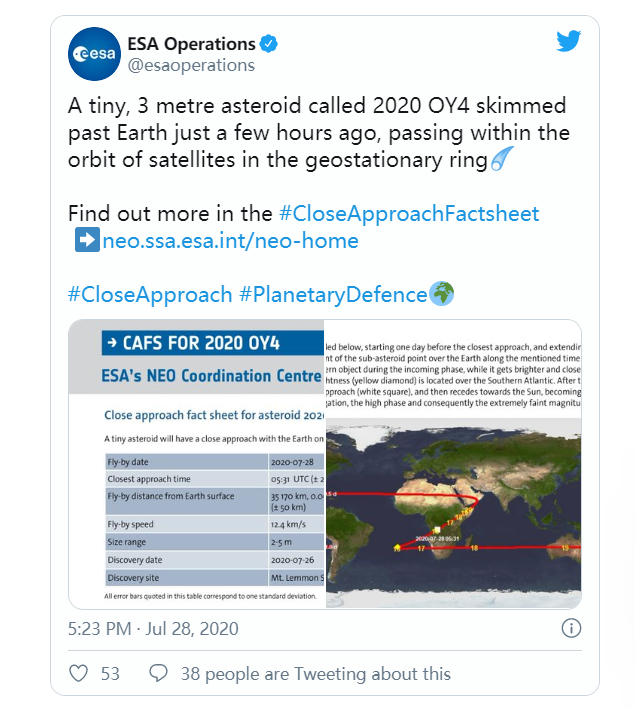Image resolution: width=635 pixels, height=709 pixels.
Task: Open the tweet info icon
Action: 570,629
